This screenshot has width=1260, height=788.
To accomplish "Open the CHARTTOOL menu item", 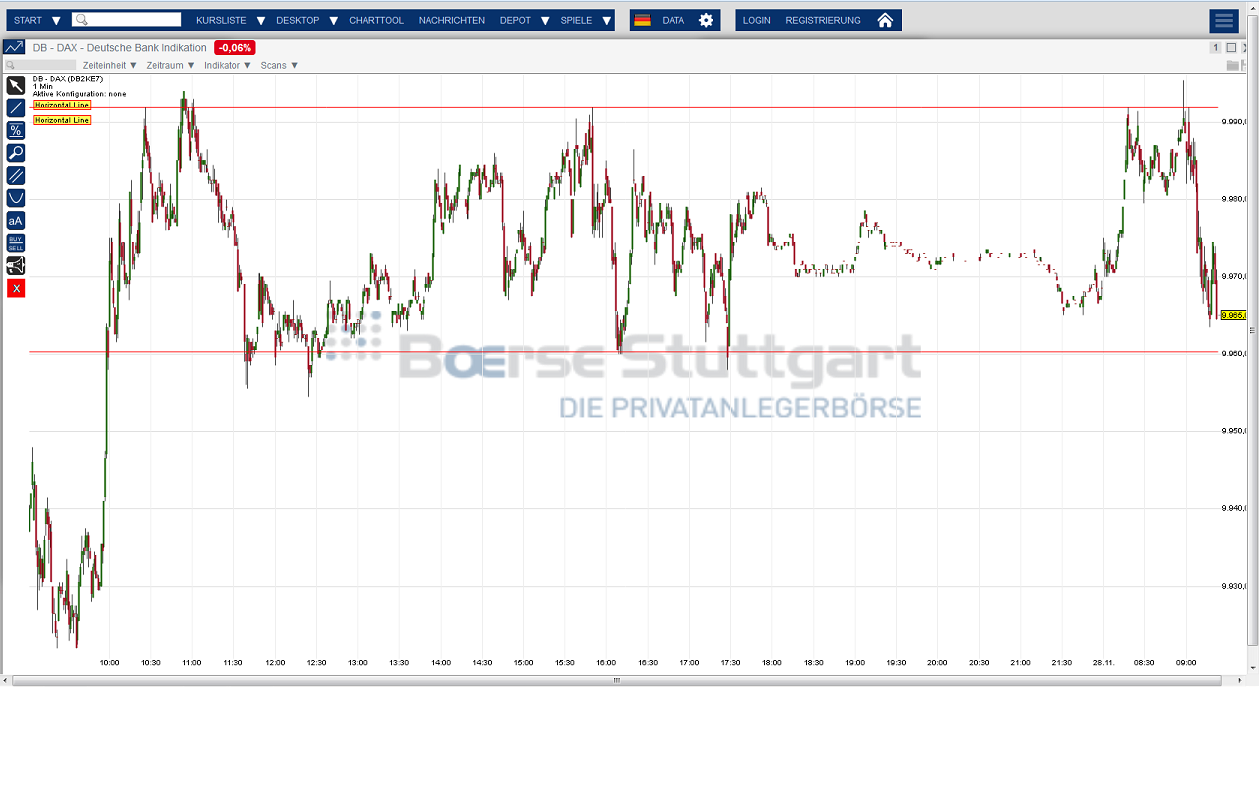I will [x=376, y=19].
